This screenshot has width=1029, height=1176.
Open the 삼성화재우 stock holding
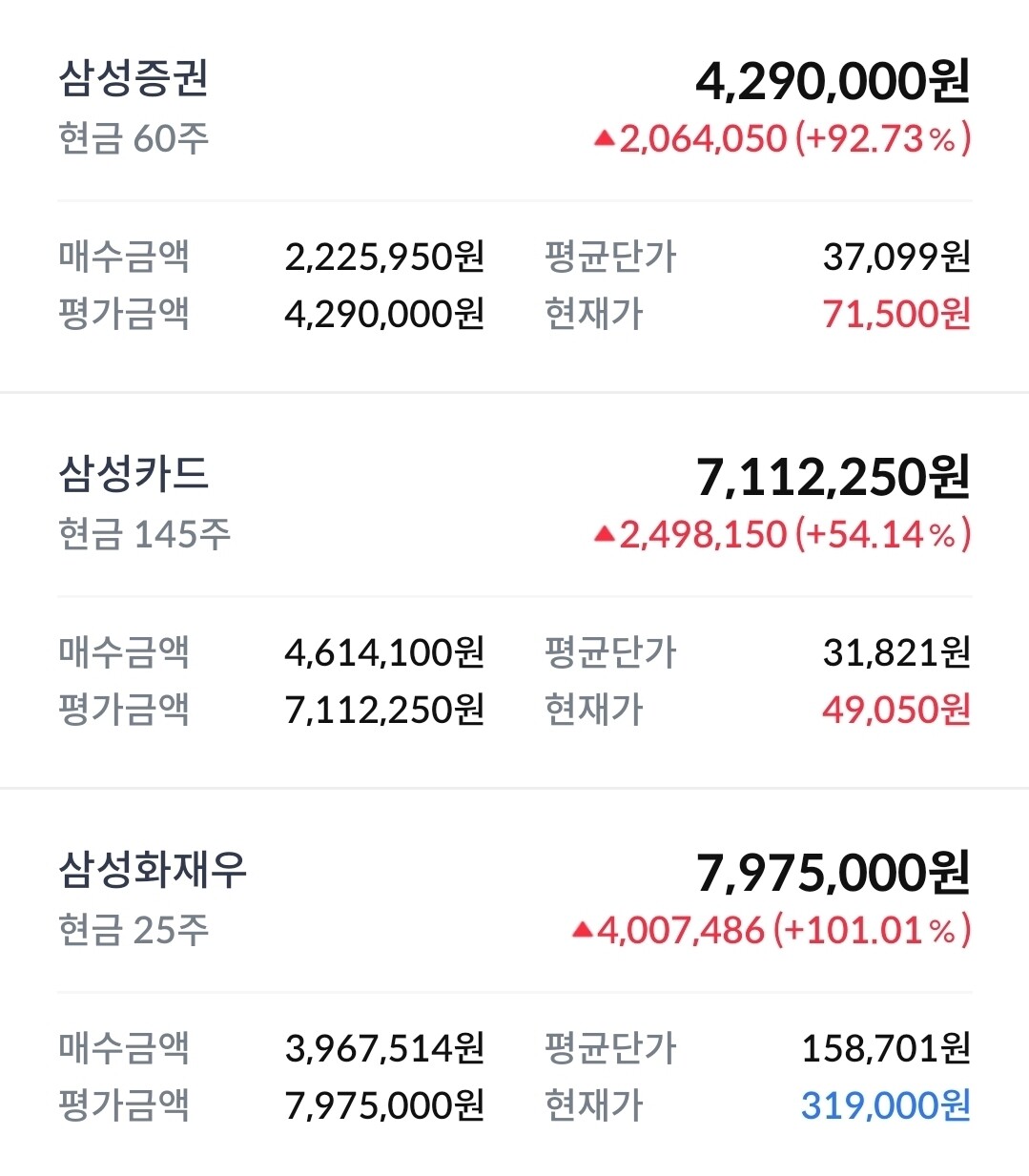(153, 870)
